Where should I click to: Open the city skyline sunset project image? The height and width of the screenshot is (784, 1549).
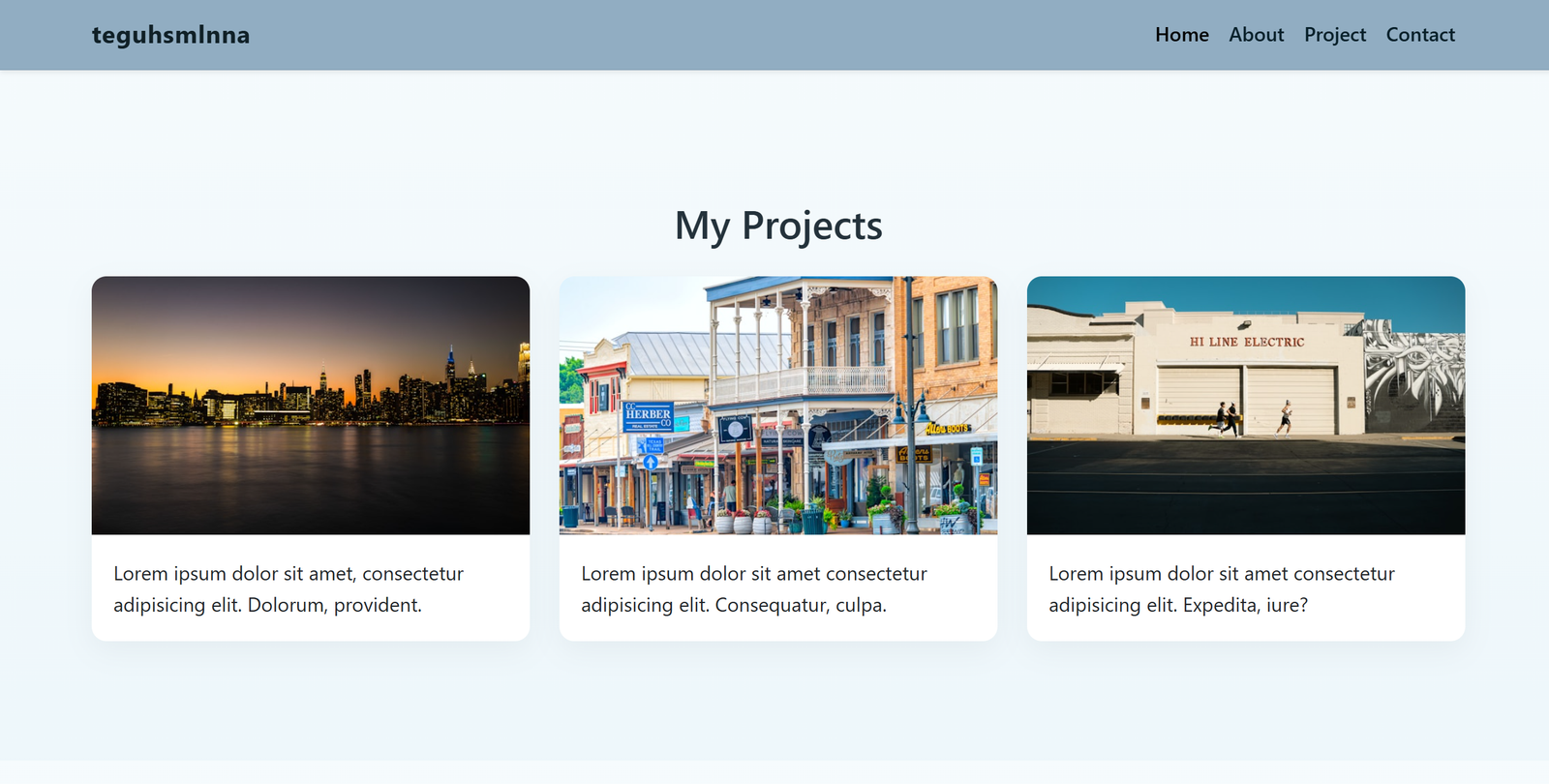click(310, 405)
